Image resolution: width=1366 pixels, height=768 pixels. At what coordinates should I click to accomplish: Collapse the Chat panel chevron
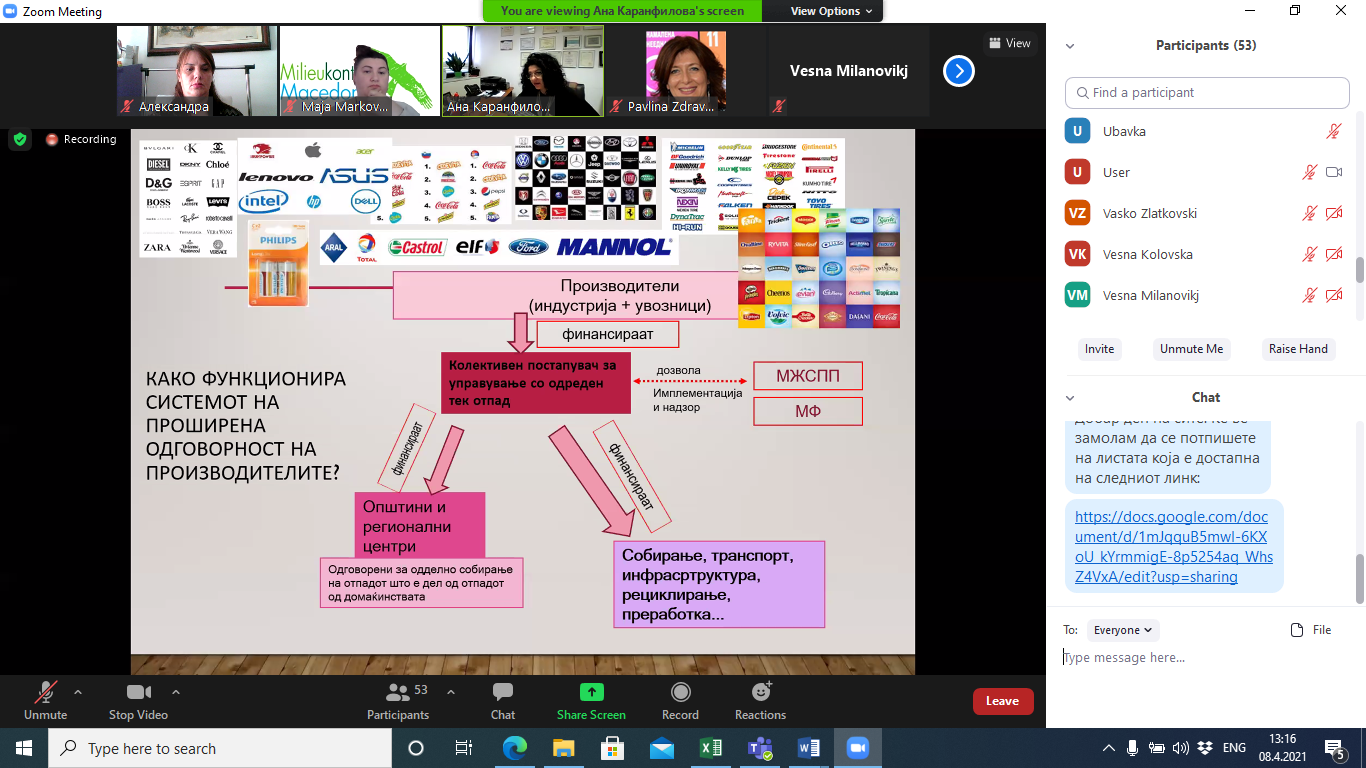click(1070, 398)
